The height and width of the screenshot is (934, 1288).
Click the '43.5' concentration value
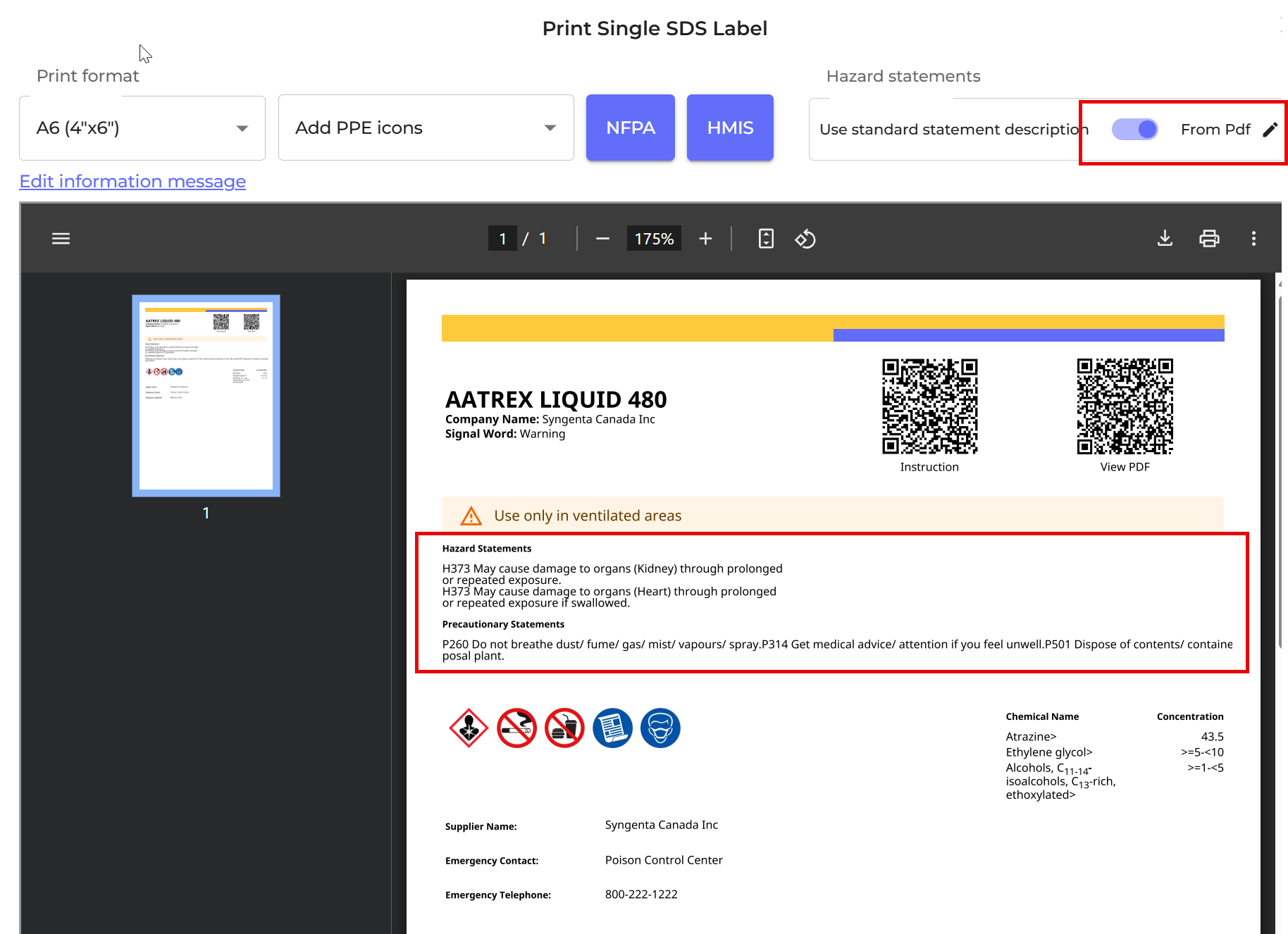(x=1213, y=737)
